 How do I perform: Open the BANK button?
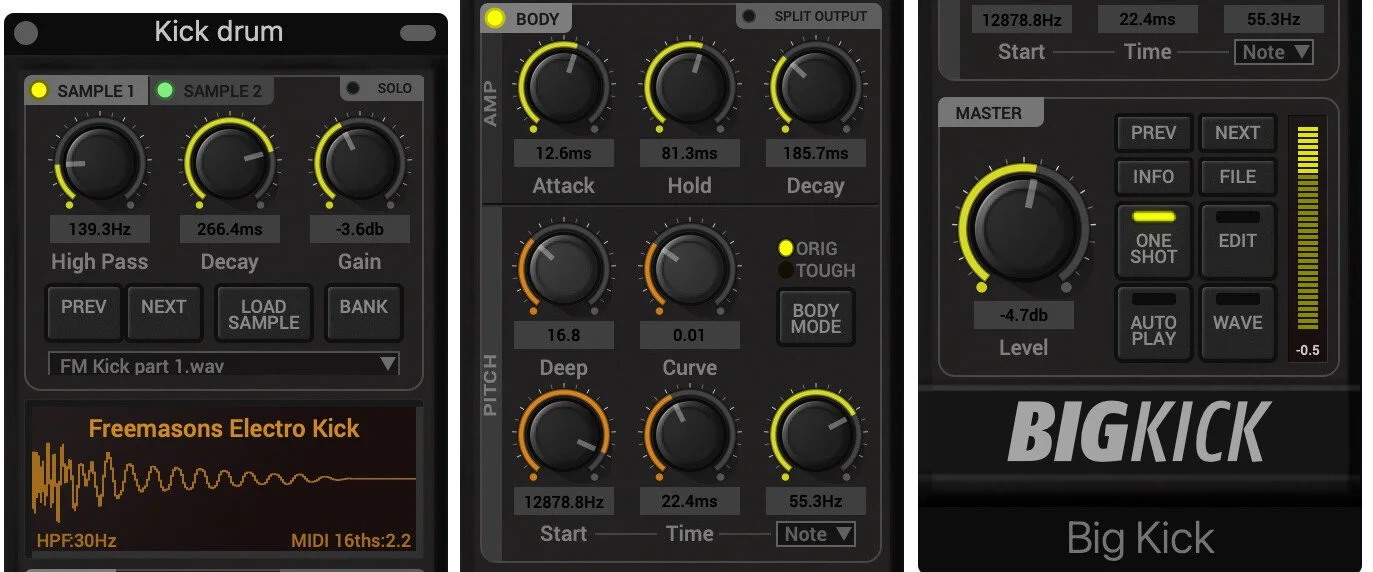[363, 313]
